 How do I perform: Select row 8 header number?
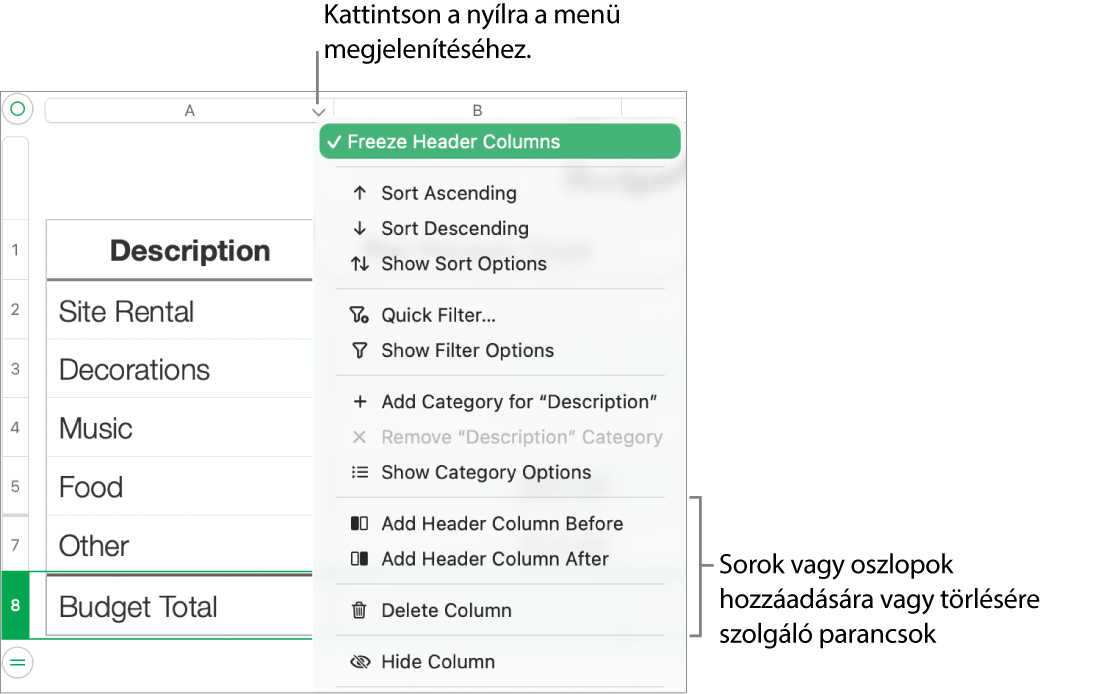pos(15,605)
